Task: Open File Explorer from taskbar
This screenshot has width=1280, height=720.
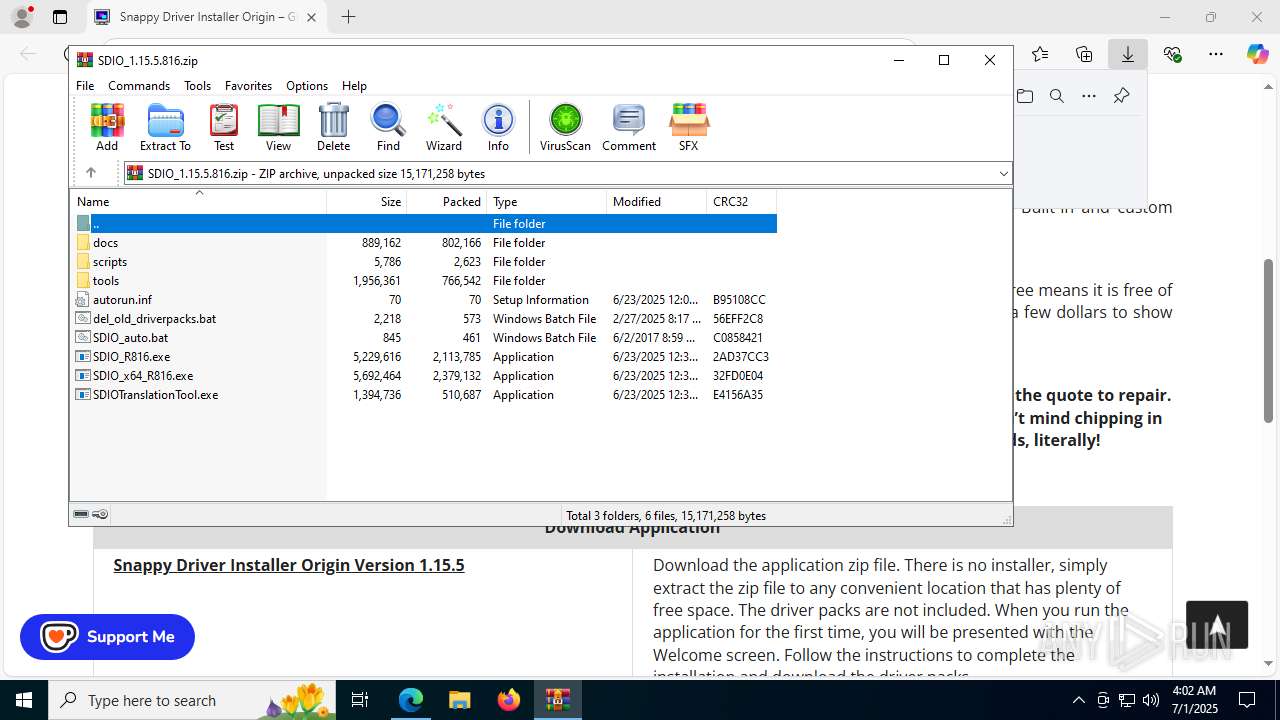Action: pos(459,700)
